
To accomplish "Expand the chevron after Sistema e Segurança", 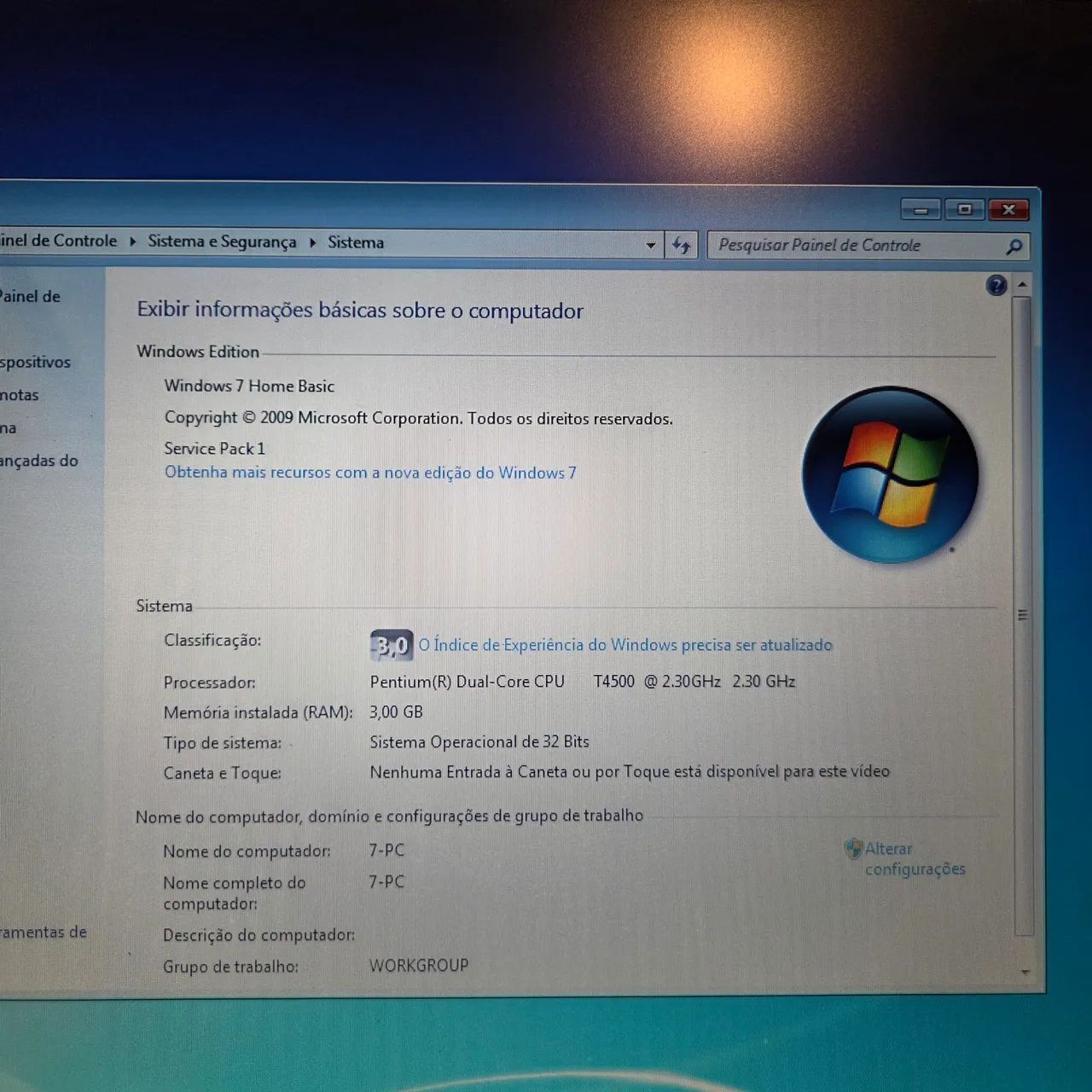I will click(x=313, y=242).
